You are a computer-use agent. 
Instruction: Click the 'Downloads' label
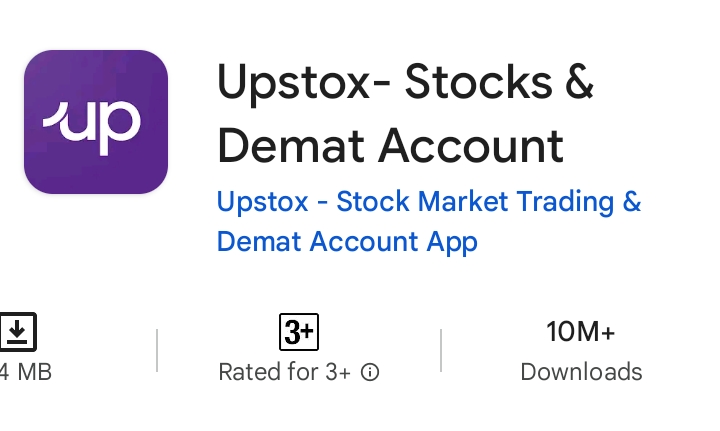click(581, 372)
